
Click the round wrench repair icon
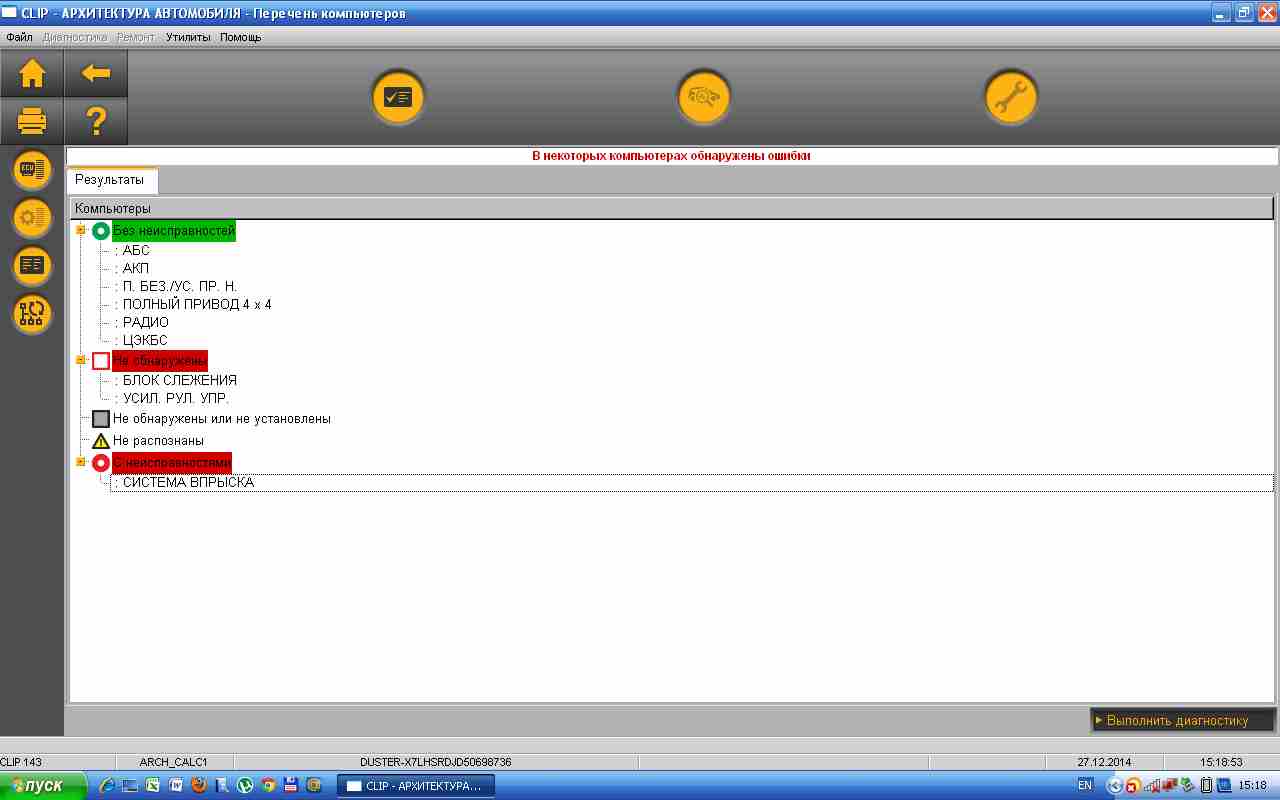click(x=1010, y=98)
